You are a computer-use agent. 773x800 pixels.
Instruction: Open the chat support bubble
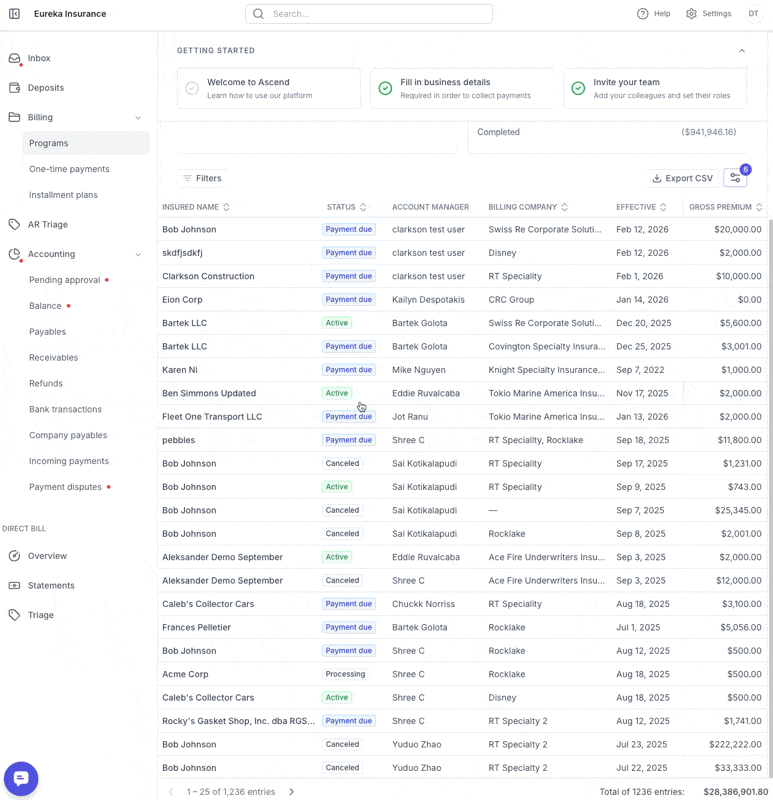[21, 779]
